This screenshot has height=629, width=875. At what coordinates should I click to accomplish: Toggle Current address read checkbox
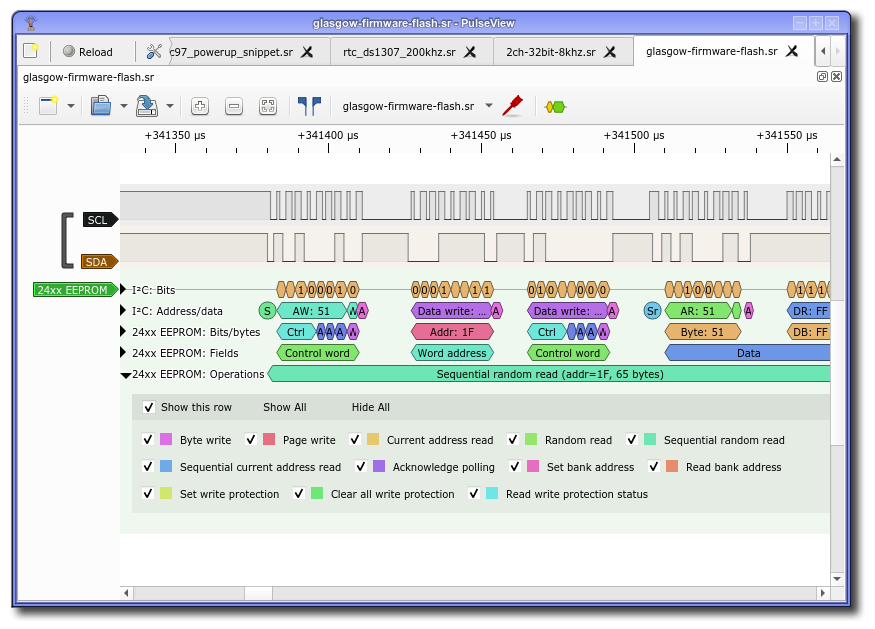pyautogui.click(x=355, y=440)
